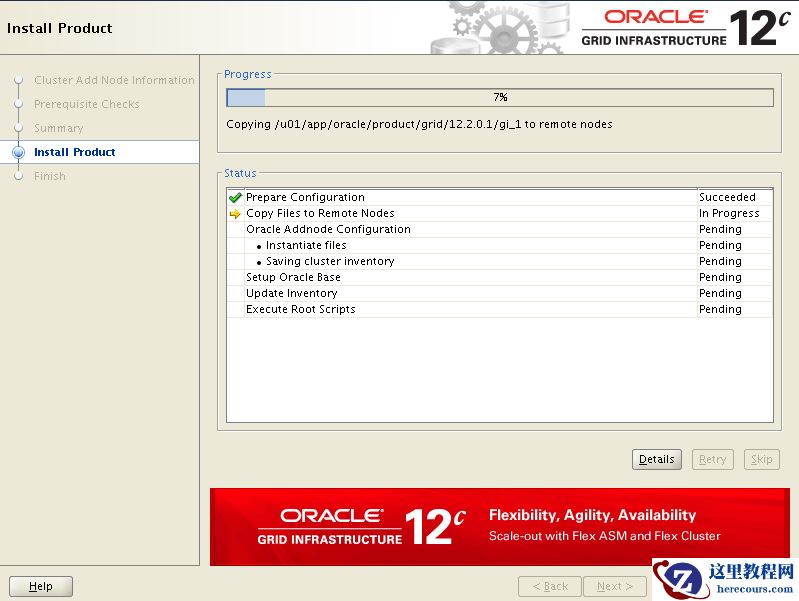Select the Finish step in sidebar
Screen dimensions: 799x601
(x=50, y=176)
